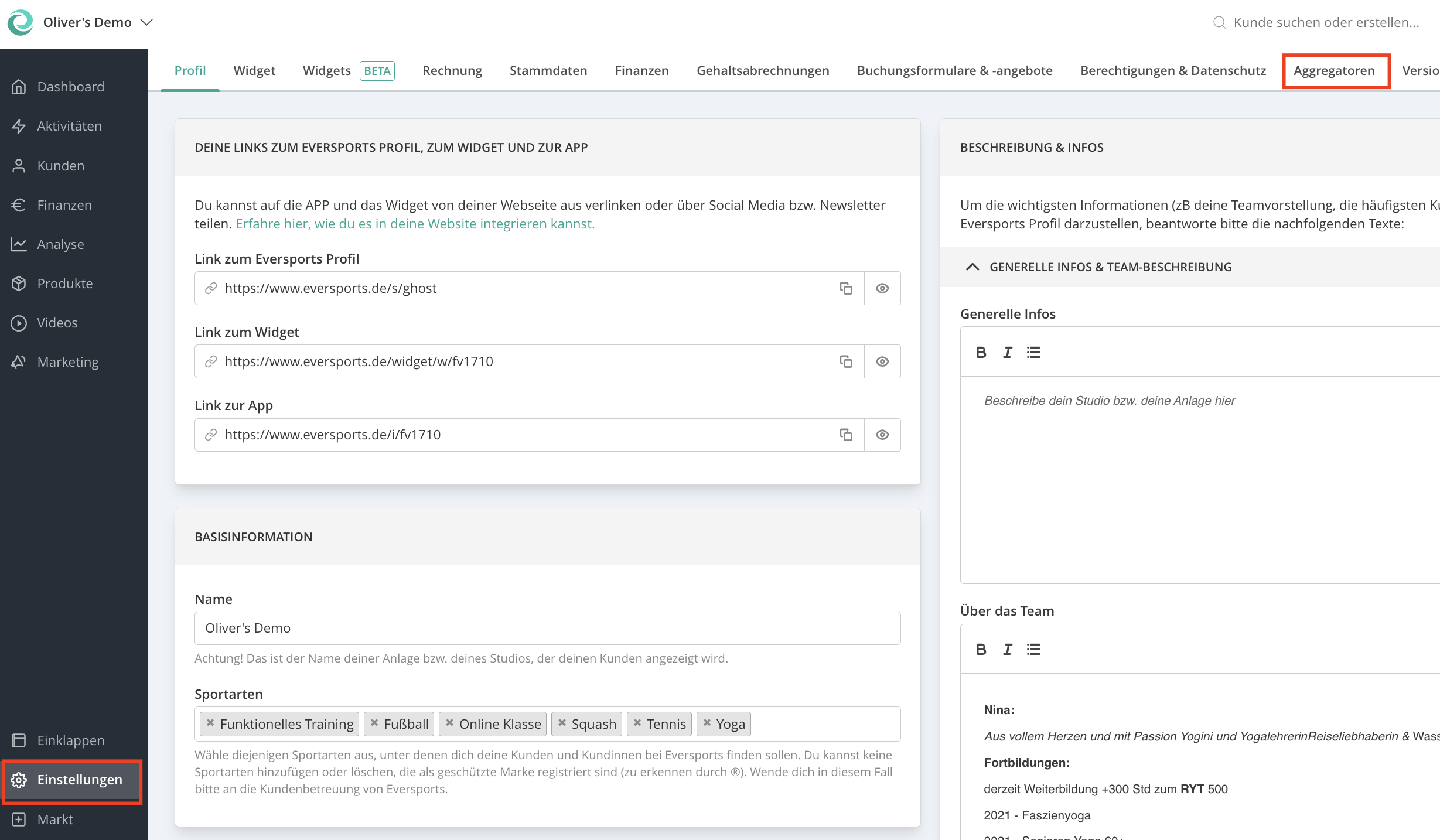1440x840 pixels.
Task: Click the Name field with Oliver's Demo
Action: tap(548, 628)
